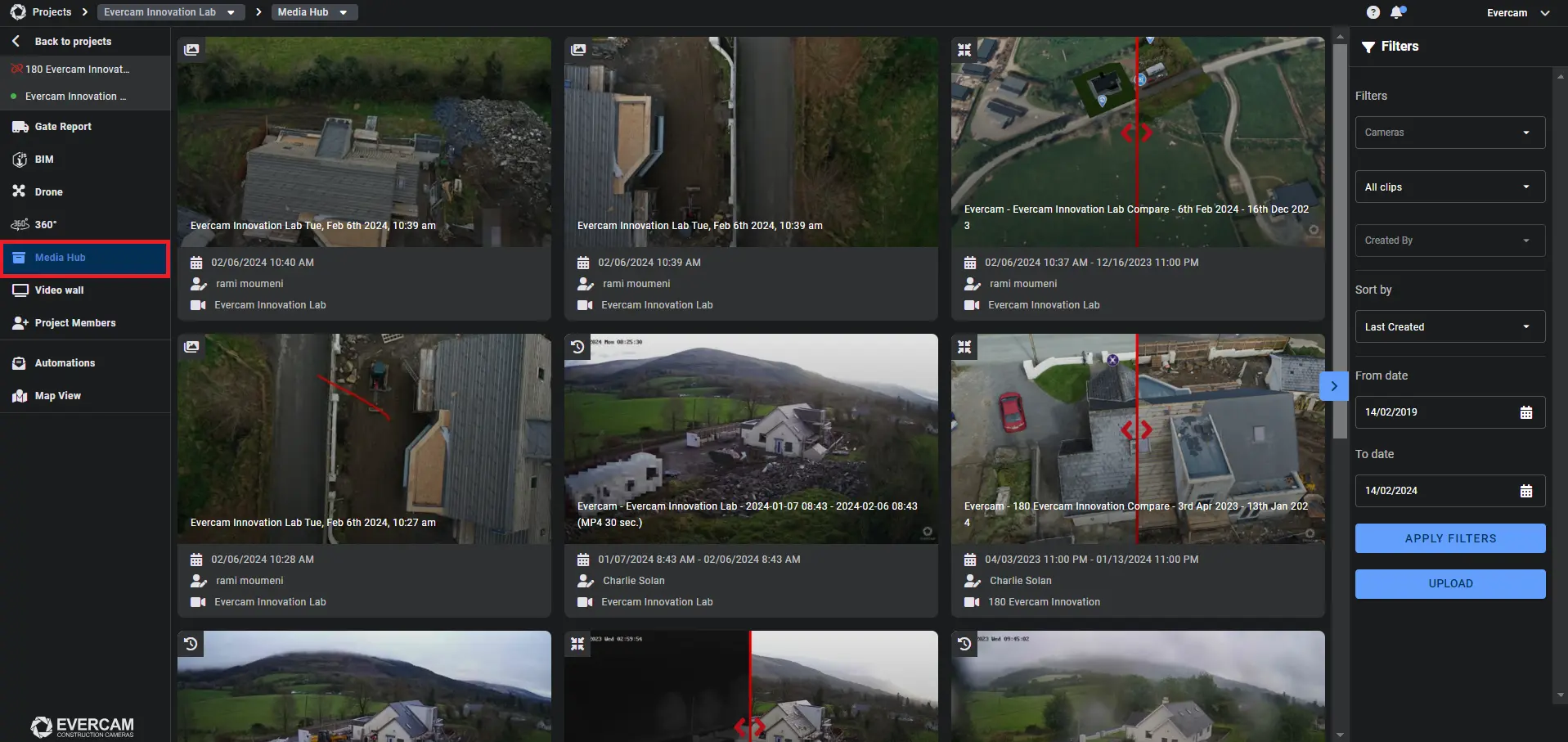1568x742 pixels.
Task: Click the Evercam logo at top left
Action: click(x=18, y=12)
